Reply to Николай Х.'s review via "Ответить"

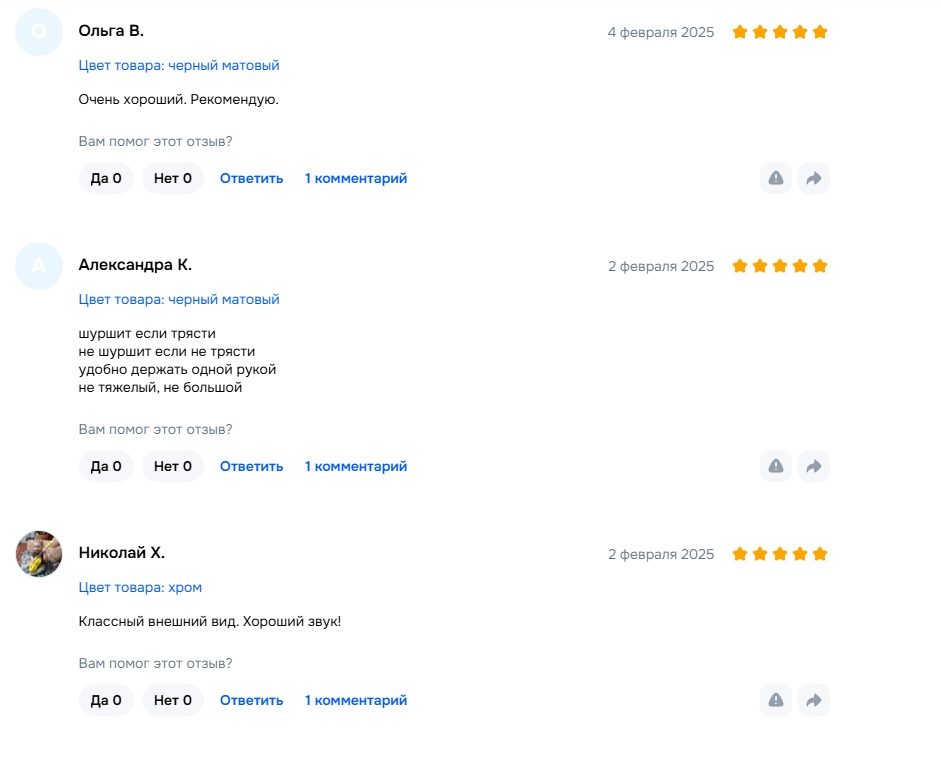251,700
